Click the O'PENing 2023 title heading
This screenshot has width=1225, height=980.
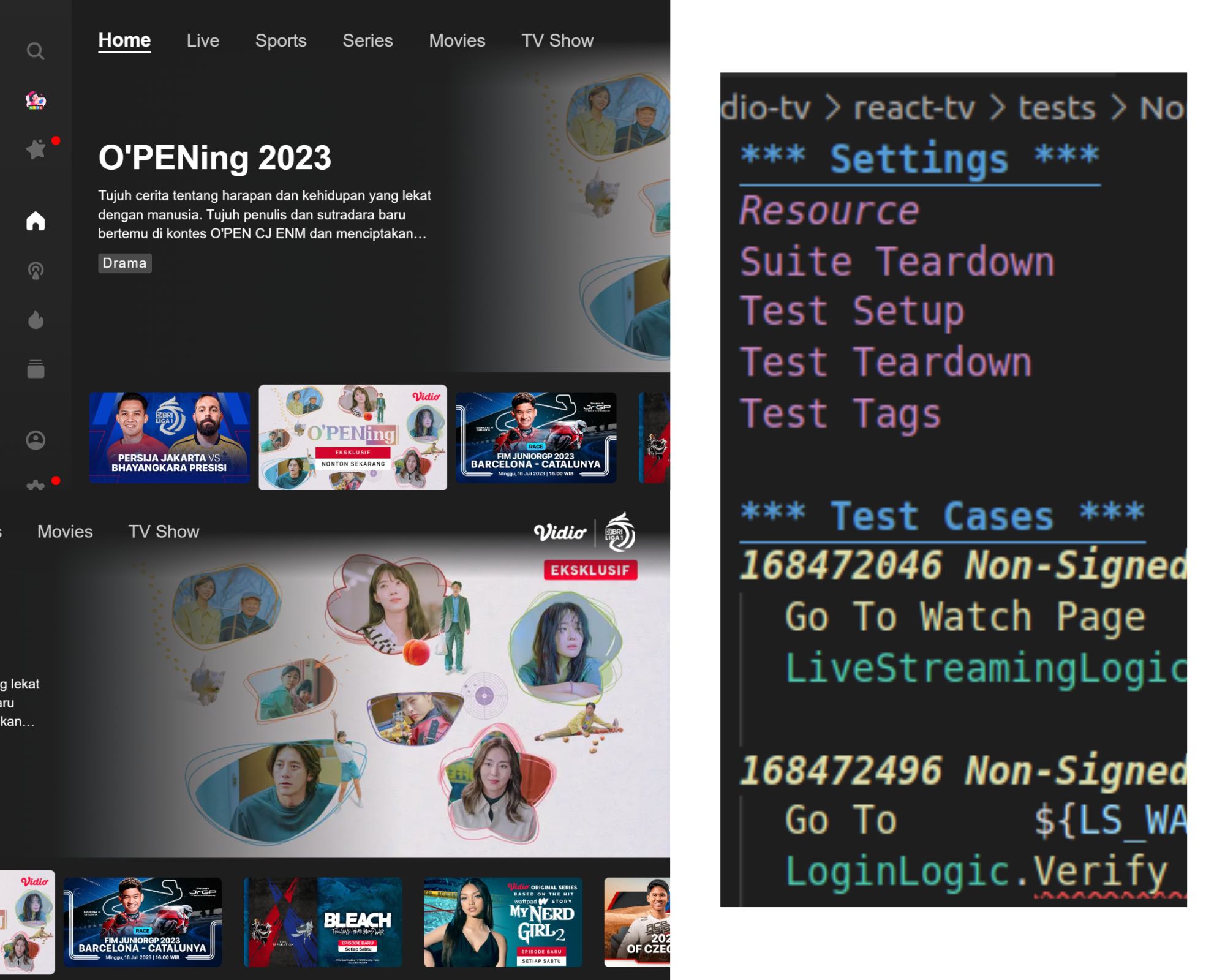214,158
